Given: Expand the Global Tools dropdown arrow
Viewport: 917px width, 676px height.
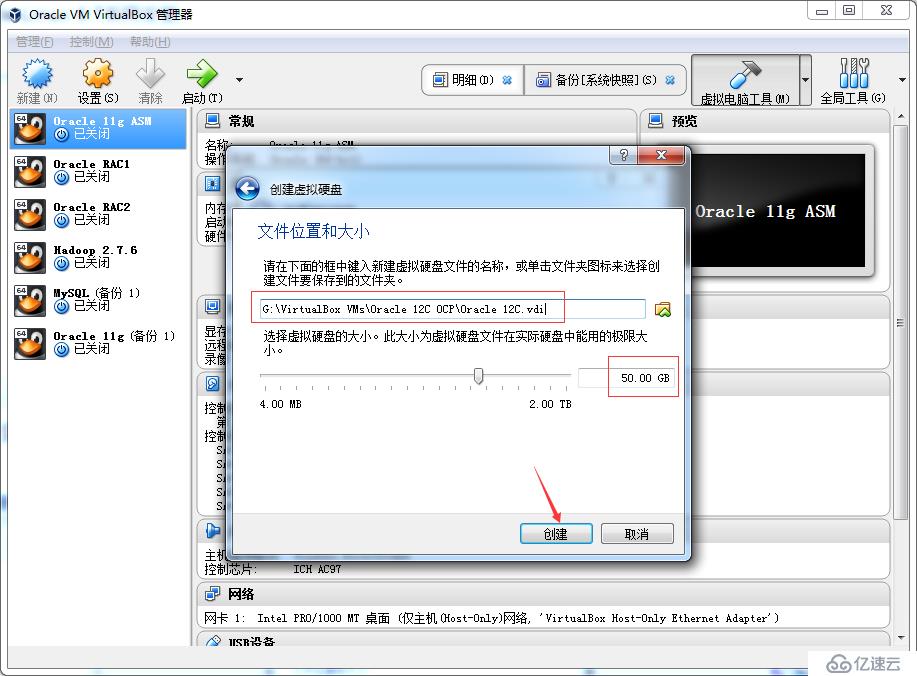Looking at the screenshot, I should pyautogui.click(x=902, y=80).
